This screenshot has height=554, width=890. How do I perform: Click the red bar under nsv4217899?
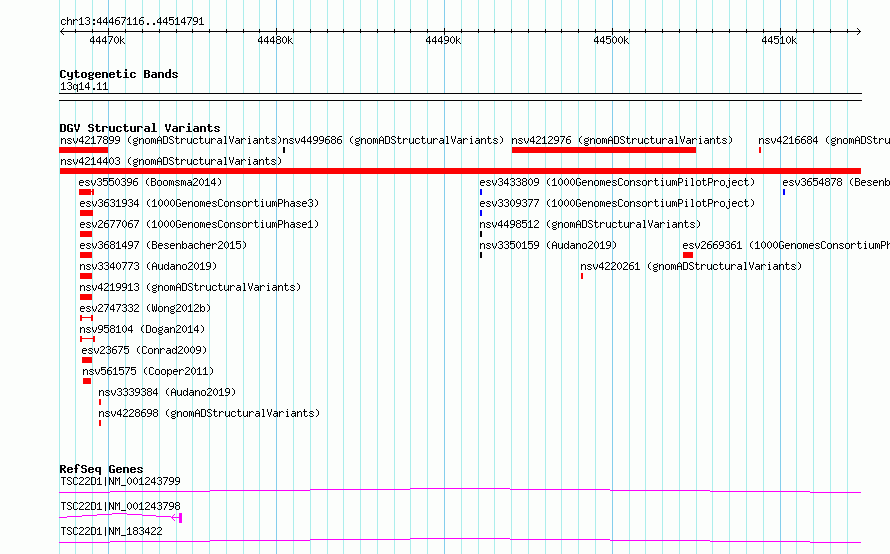(83, 150)
